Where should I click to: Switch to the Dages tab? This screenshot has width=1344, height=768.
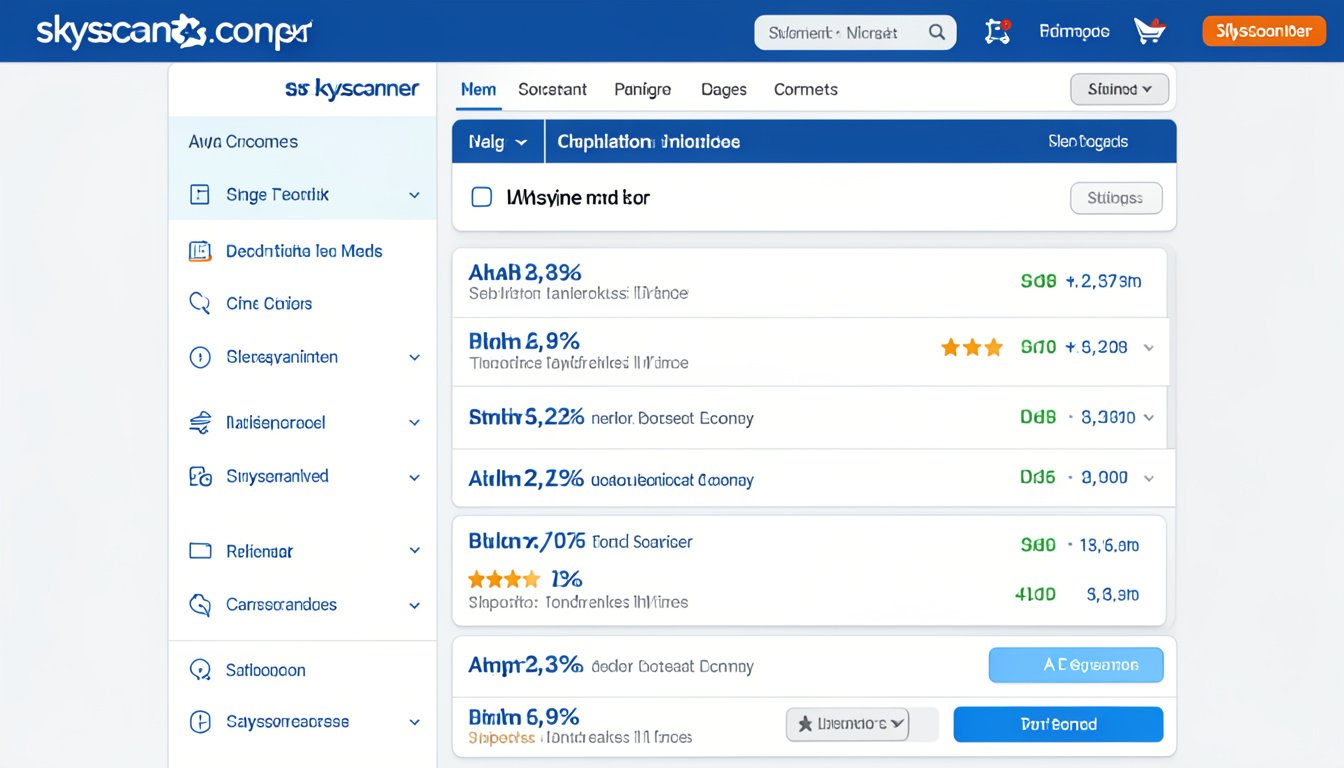724,89
